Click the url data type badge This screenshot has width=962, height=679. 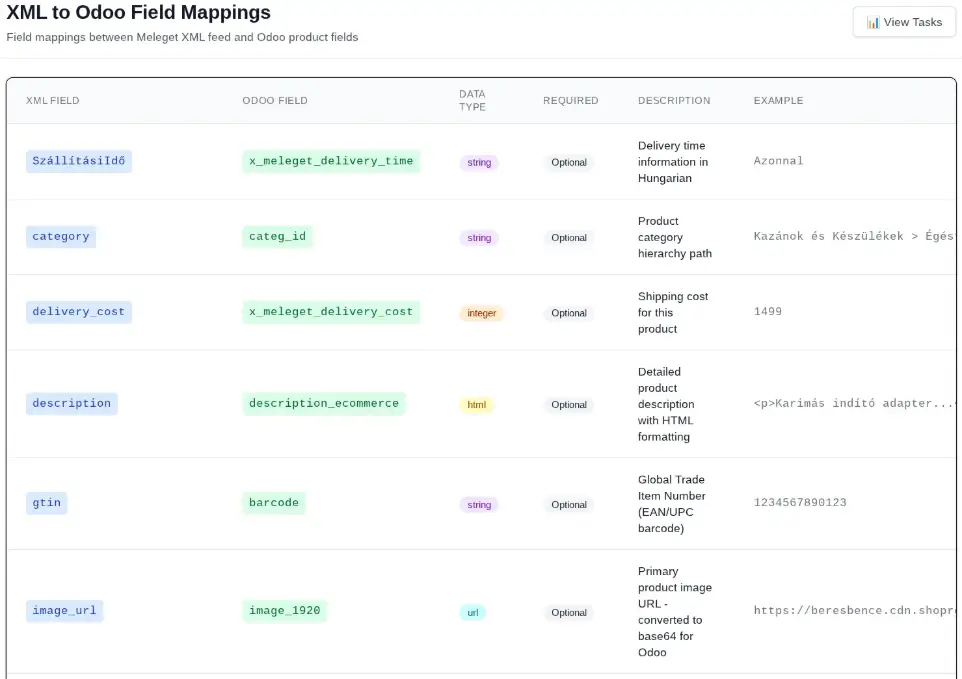(473, 613)
